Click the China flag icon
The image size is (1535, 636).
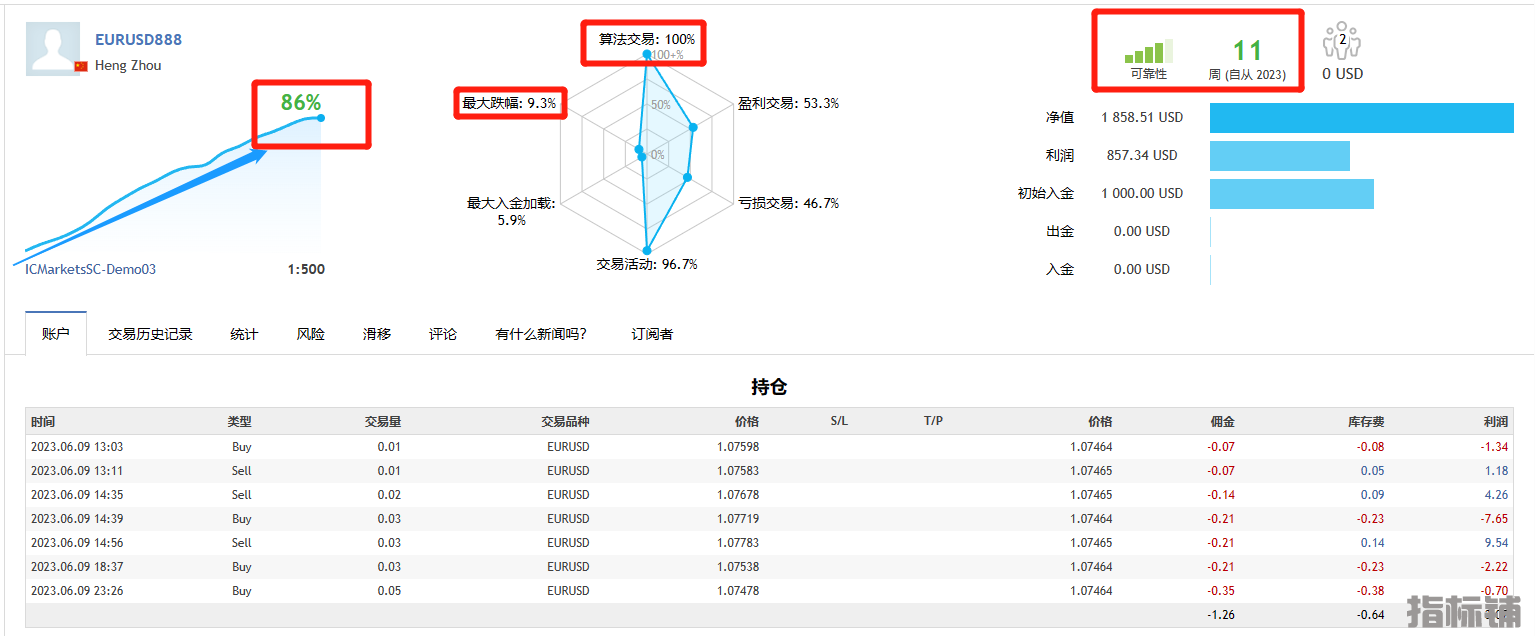click(x=81, y=66)
